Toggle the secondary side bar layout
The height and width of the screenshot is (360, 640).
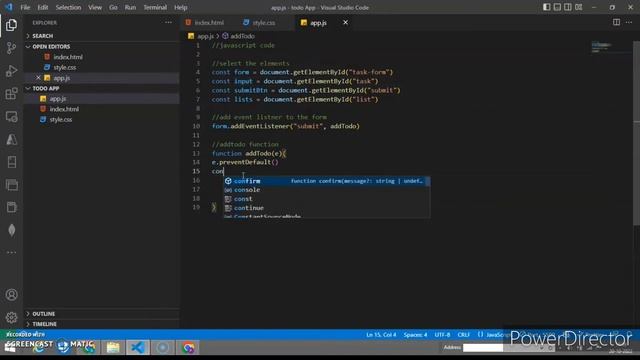click(x=568, y=7)
